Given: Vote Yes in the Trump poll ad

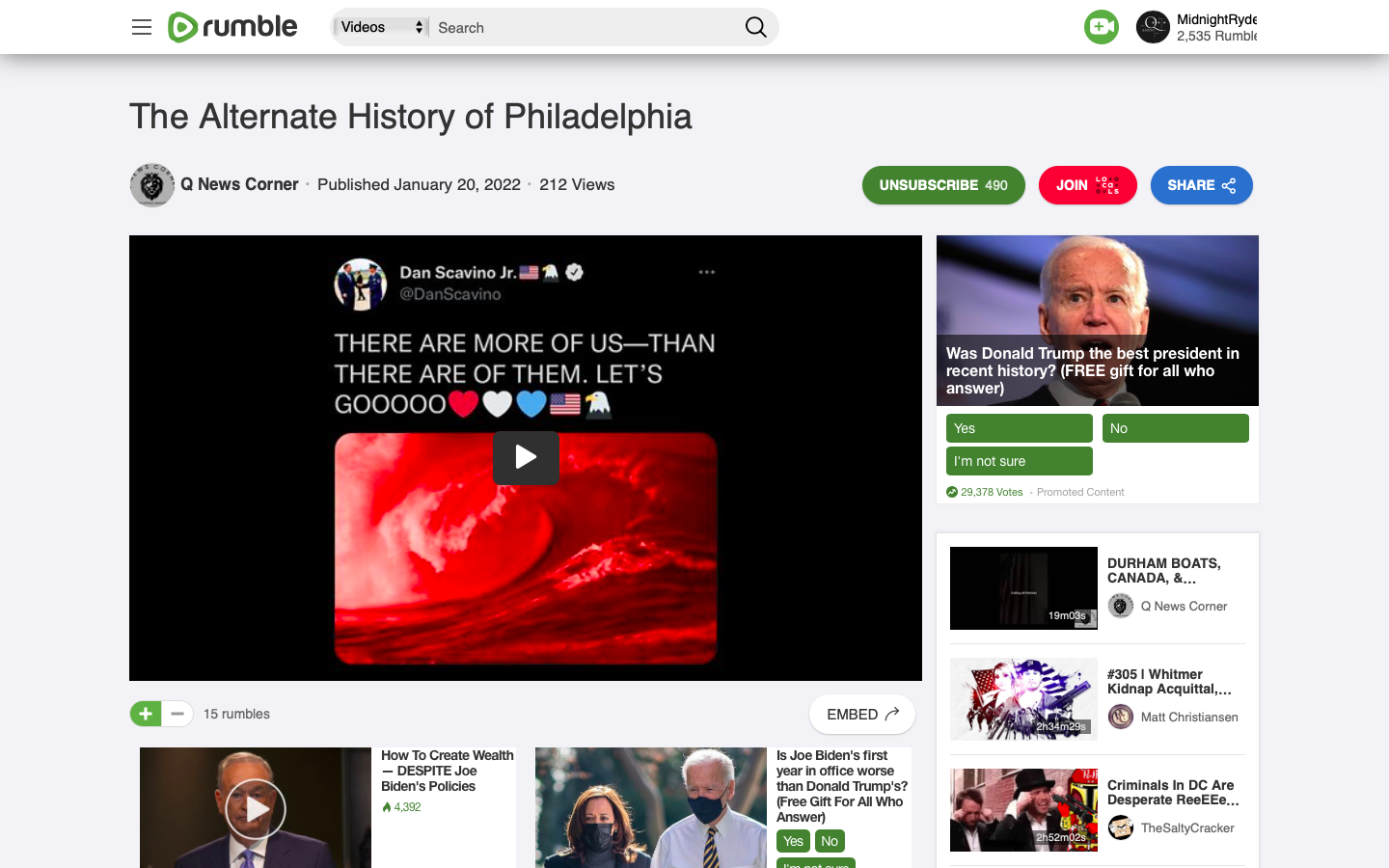Looking at the screenshot, I should click(x=1020, y=428).
